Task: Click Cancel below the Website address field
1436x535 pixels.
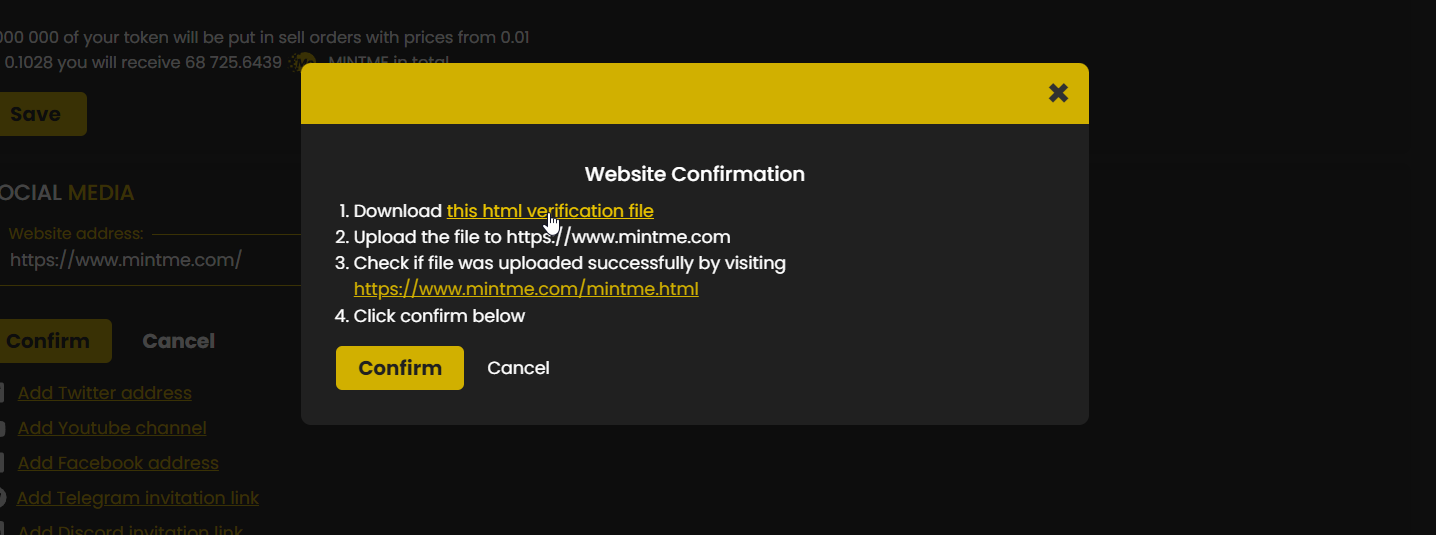Action: click(178, 341)
